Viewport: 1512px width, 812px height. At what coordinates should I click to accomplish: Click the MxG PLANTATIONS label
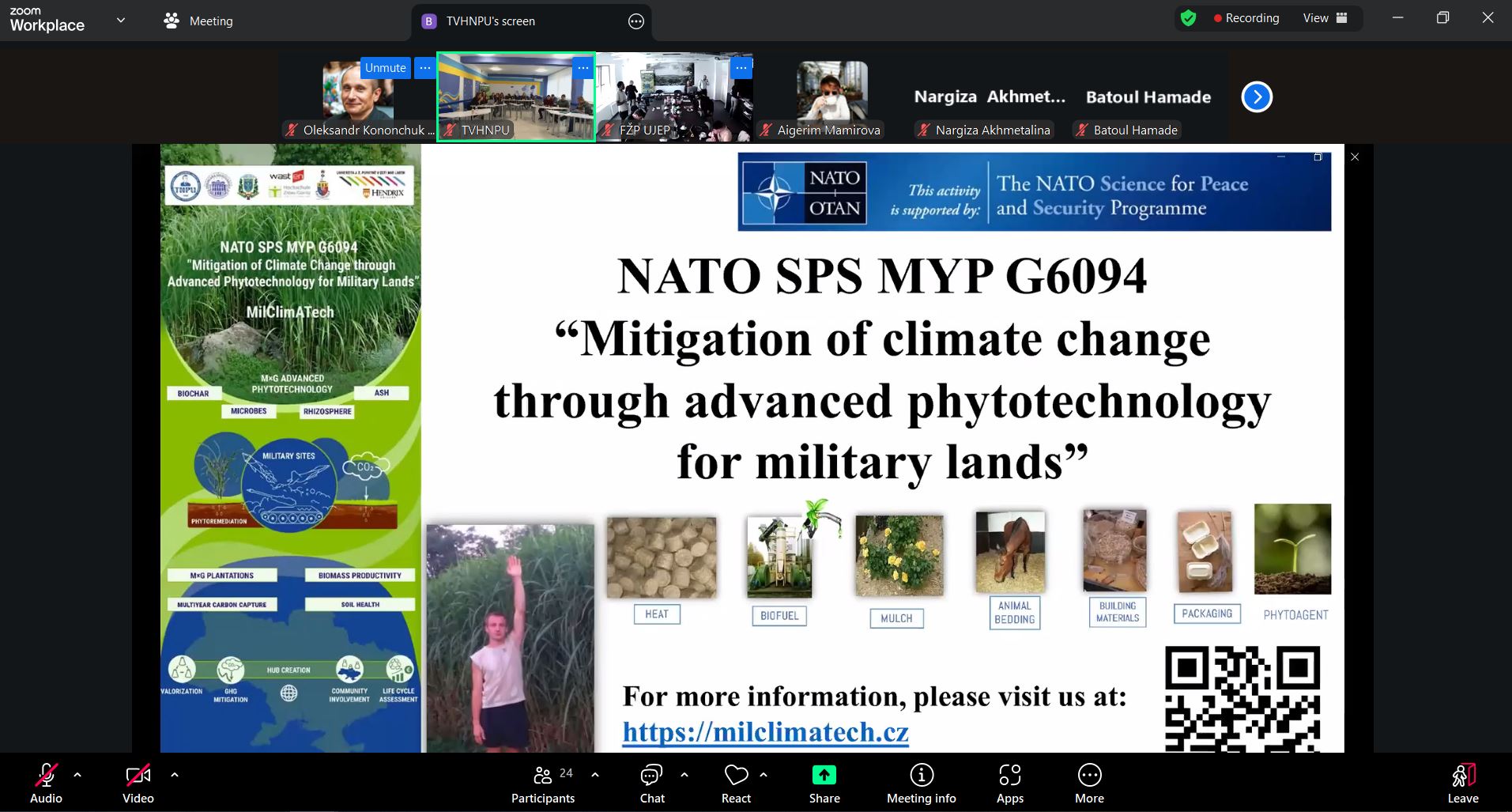(x=222, y=576)
